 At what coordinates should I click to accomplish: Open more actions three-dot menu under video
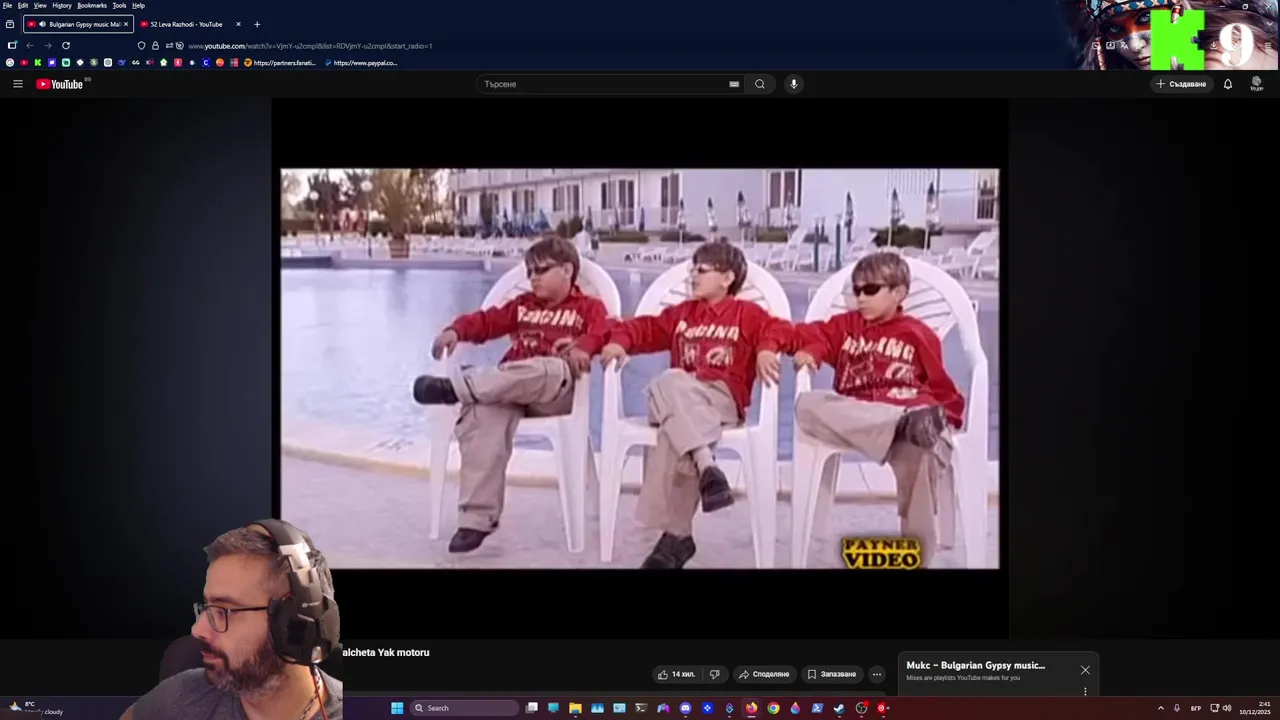pos(877,674)
